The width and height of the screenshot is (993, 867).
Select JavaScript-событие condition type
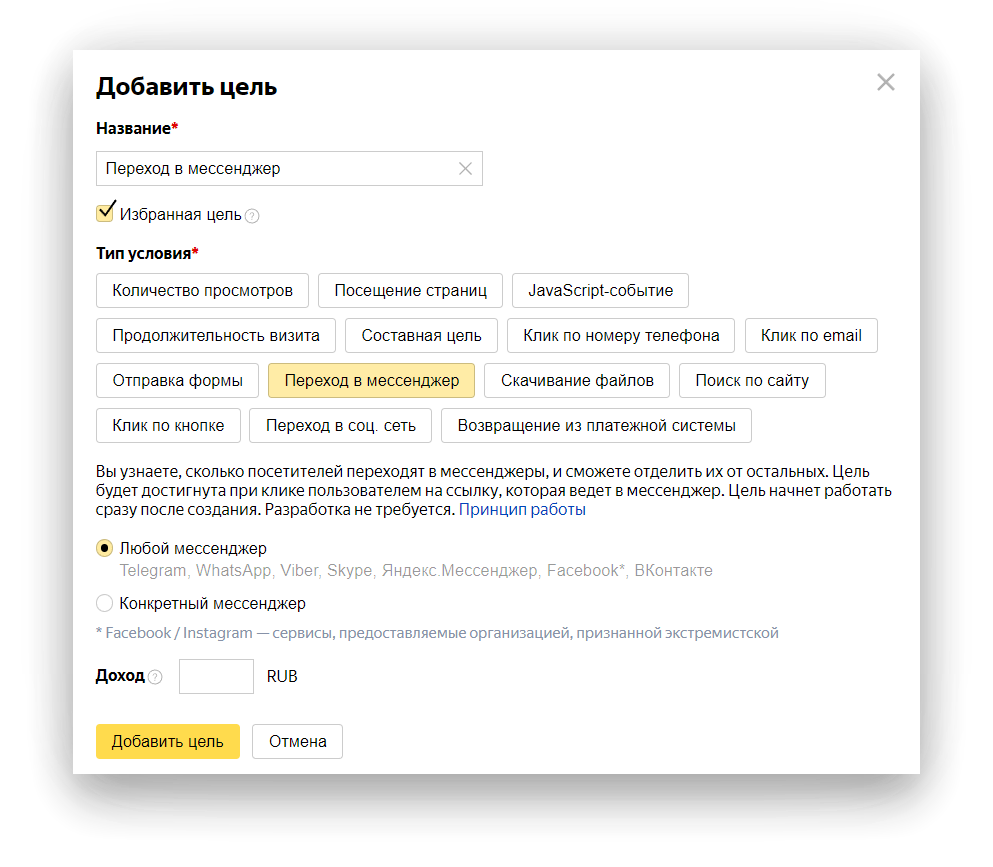[600, 291]
